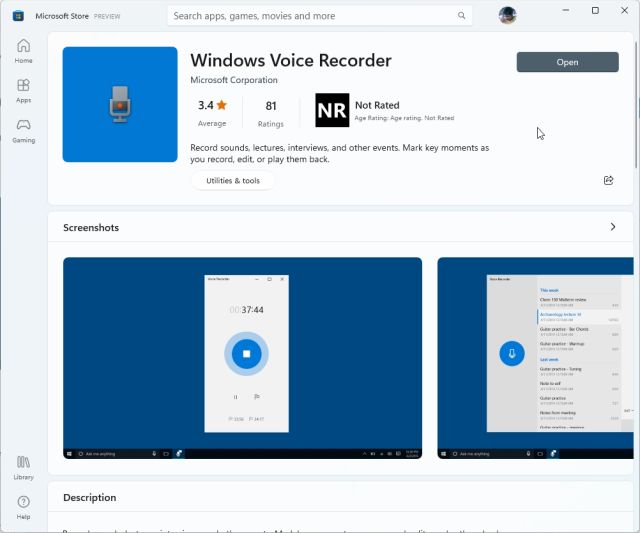Screen dimensions: 640x533
Task: Click the app description starting 'Record sounds, lectures'
Action: pyautogui.click(x=340, y=153)
